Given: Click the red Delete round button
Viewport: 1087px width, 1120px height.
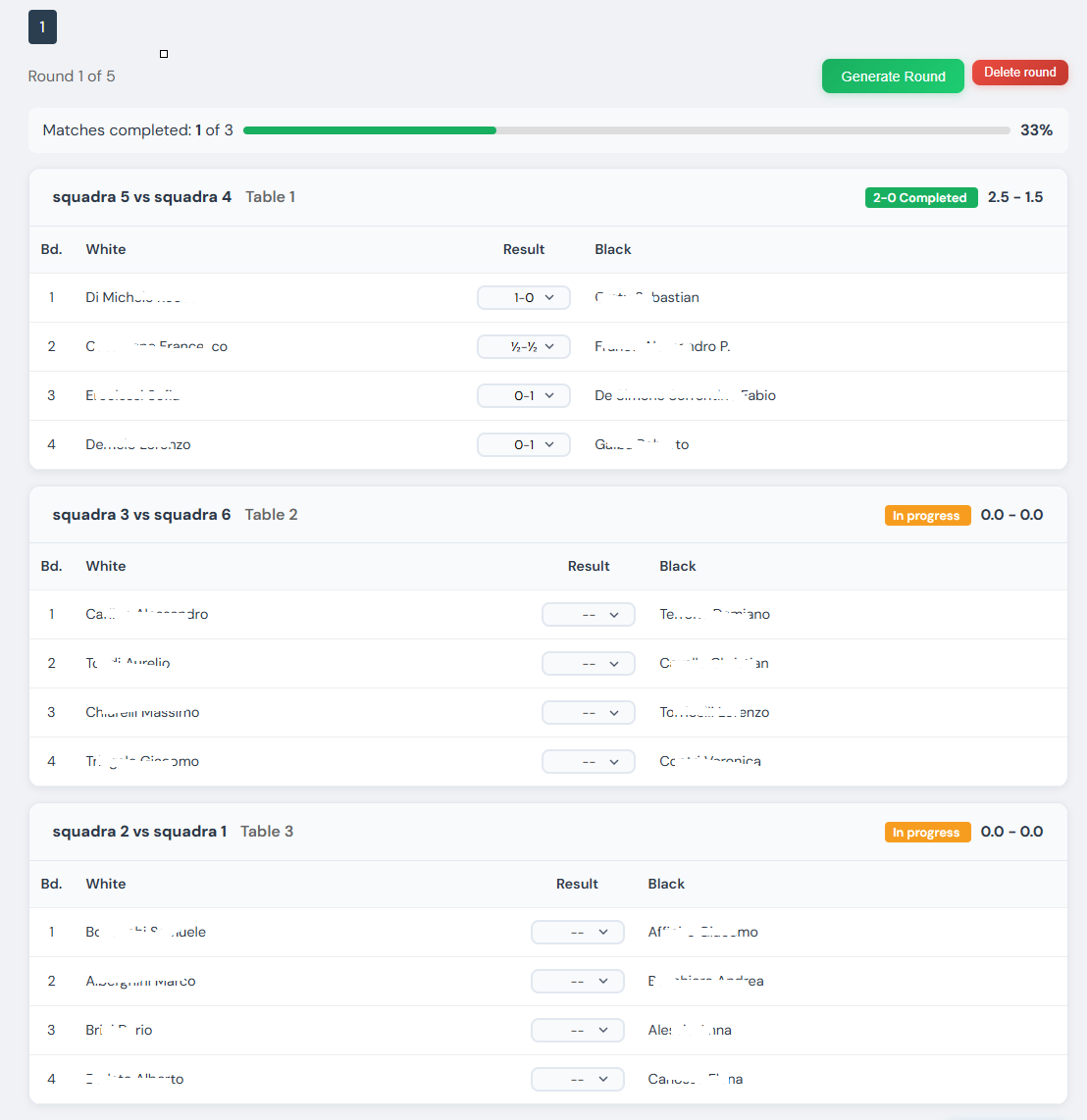Looking at the screenshot, I should (1019, 73).
